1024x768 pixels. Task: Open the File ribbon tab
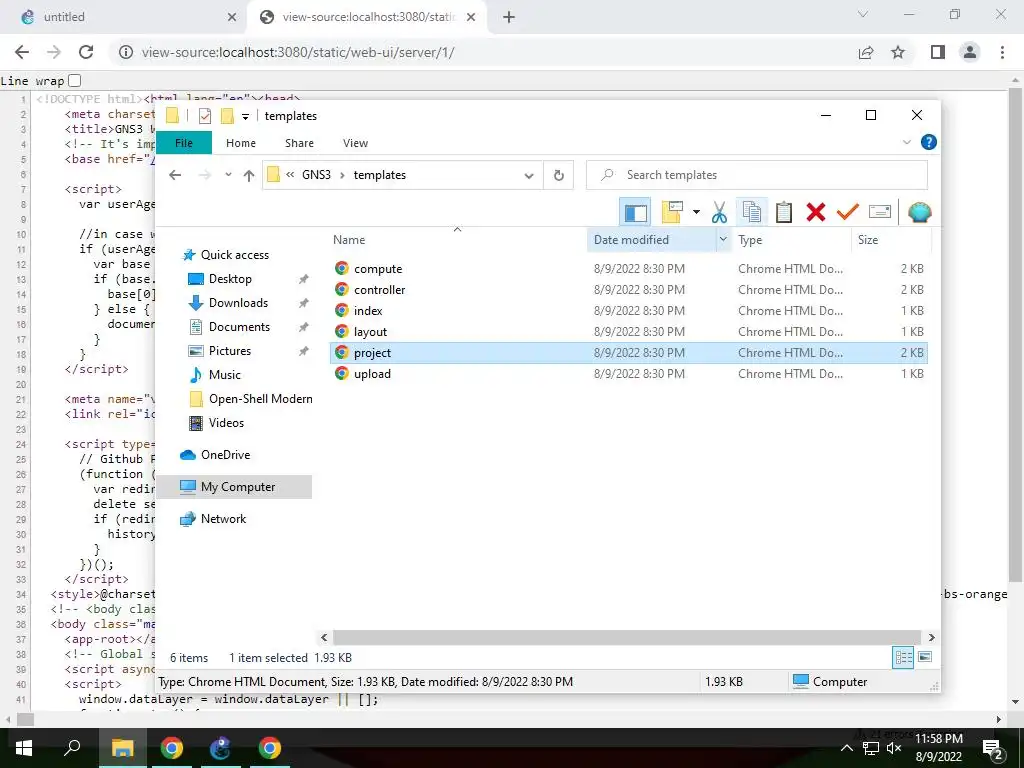tap(184, 143)
